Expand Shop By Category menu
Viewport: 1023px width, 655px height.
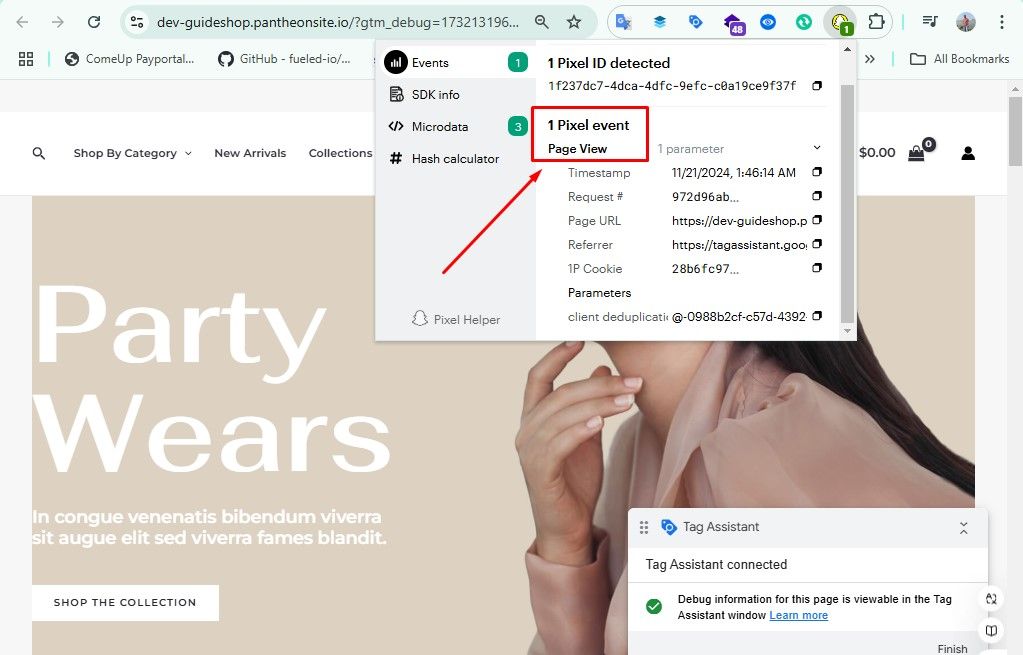(x=132, y=153)
